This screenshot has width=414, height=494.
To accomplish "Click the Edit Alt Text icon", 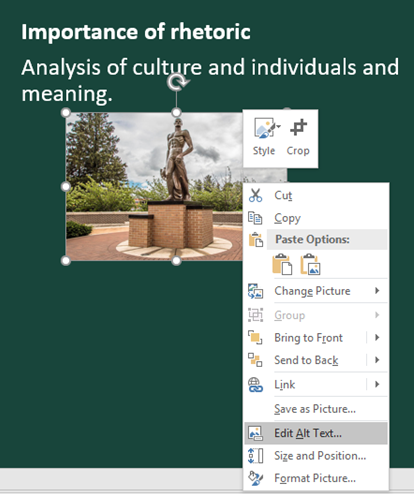I will point(255,433).
